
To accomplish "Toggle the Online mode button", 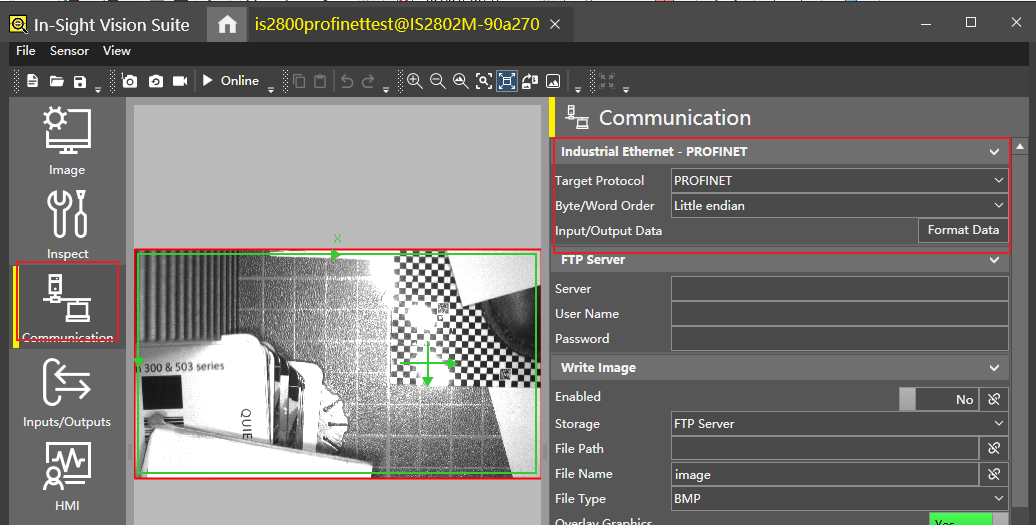I will click(230, 81).
